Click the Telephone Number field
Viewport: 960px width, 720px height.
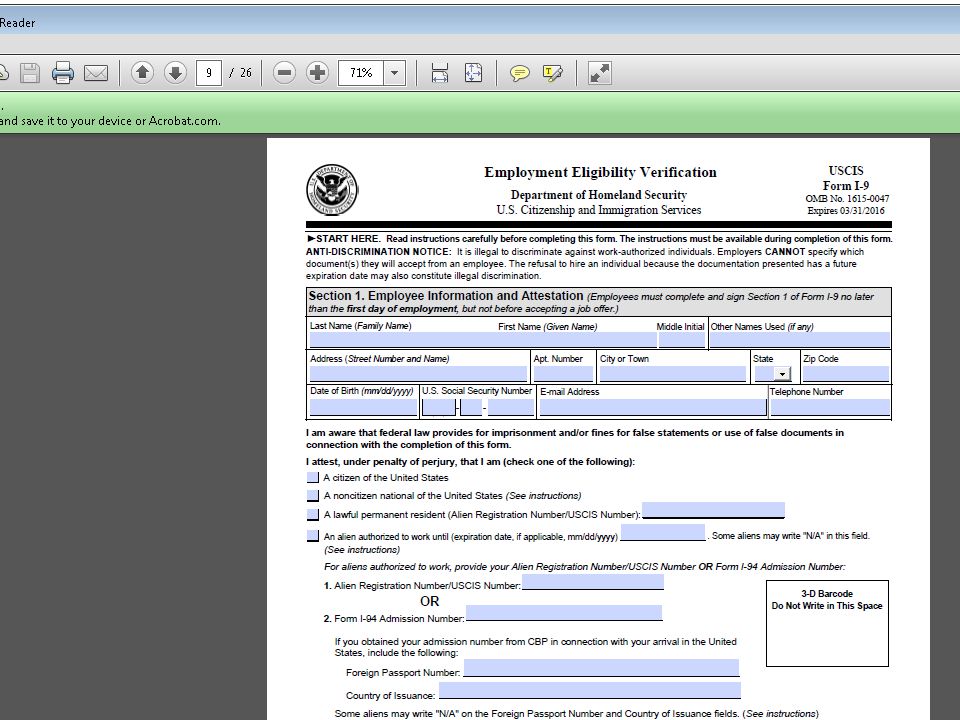click(x=830, y=407)
